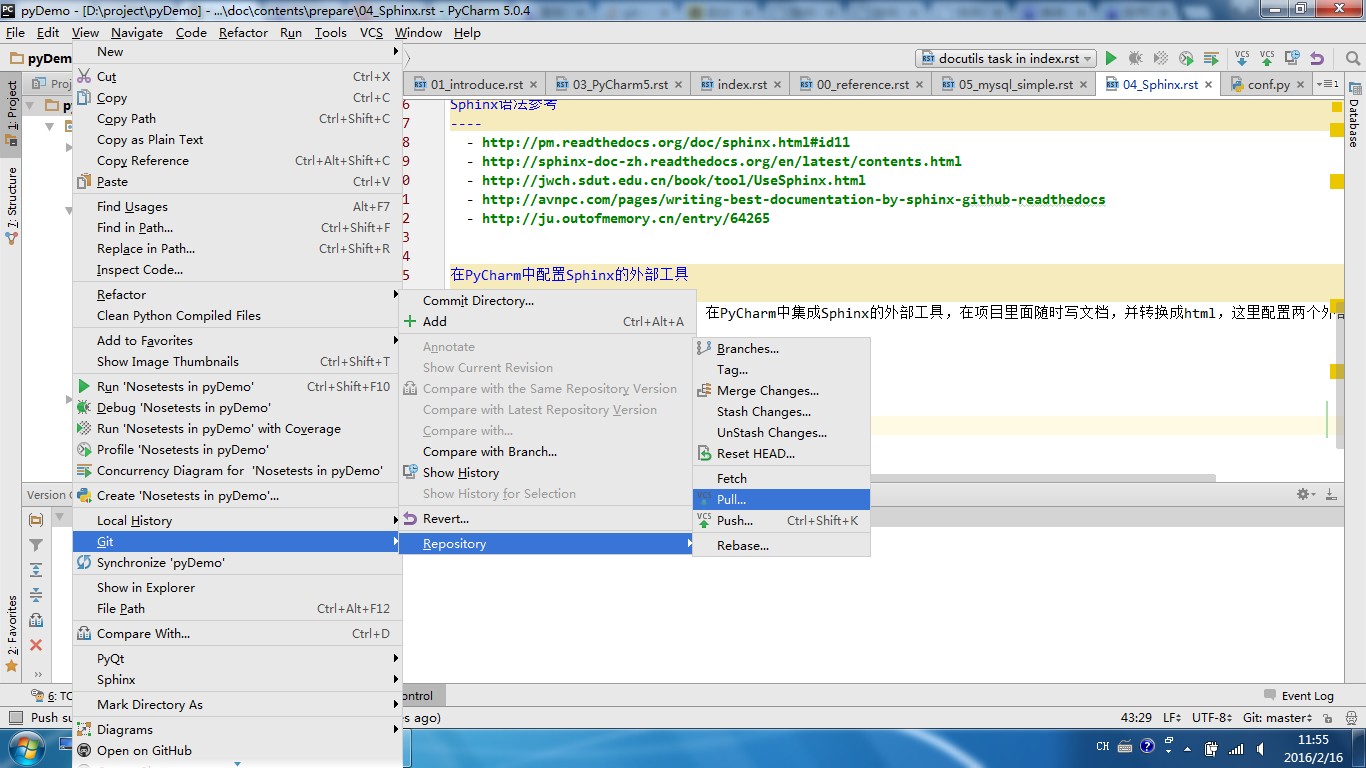Click the volume speaker tray icon
Image resolution: width=1366 pixels, height=768 pixels.
click(1261, 747)
